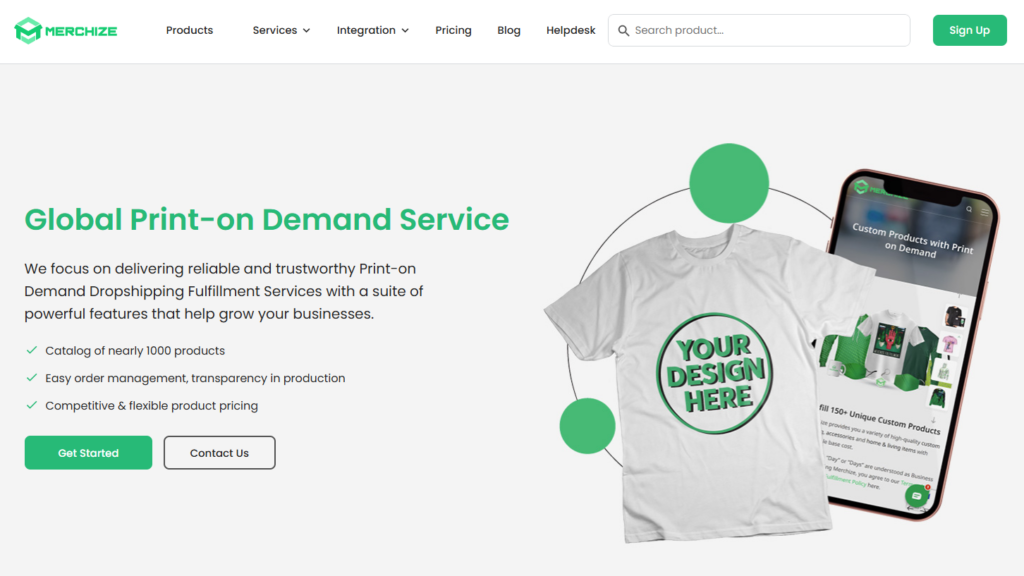
Task: Click the phone mockup's search icon
Action: pos(969,209)
